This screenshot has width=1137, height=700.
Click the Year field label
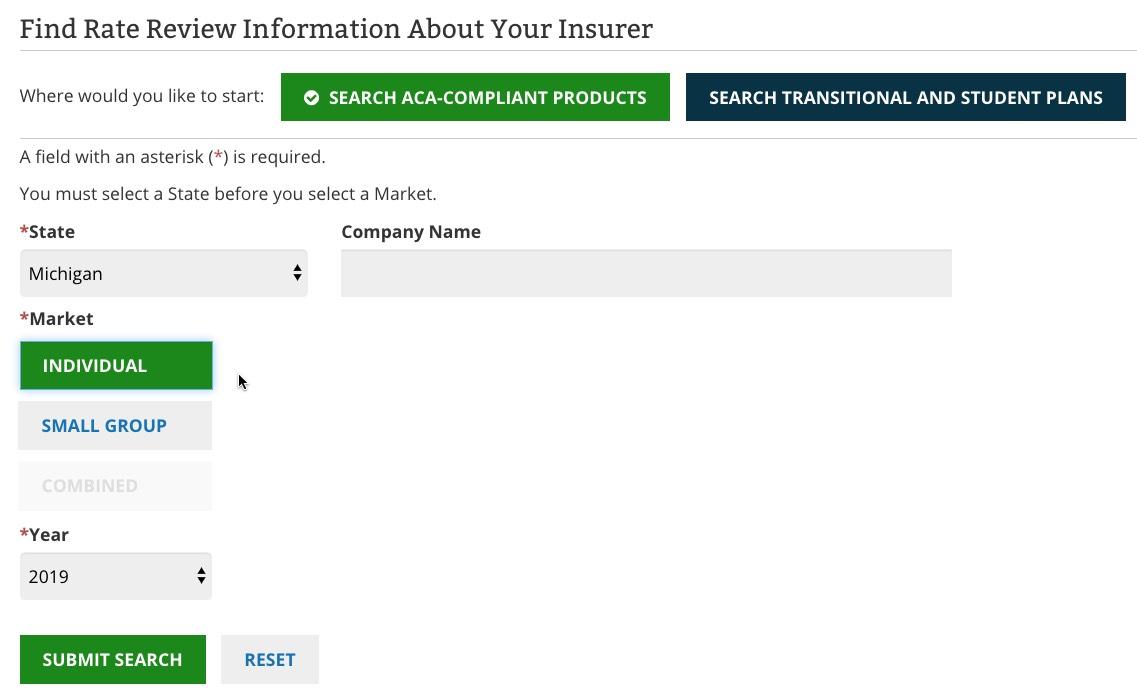click(49, 535)
